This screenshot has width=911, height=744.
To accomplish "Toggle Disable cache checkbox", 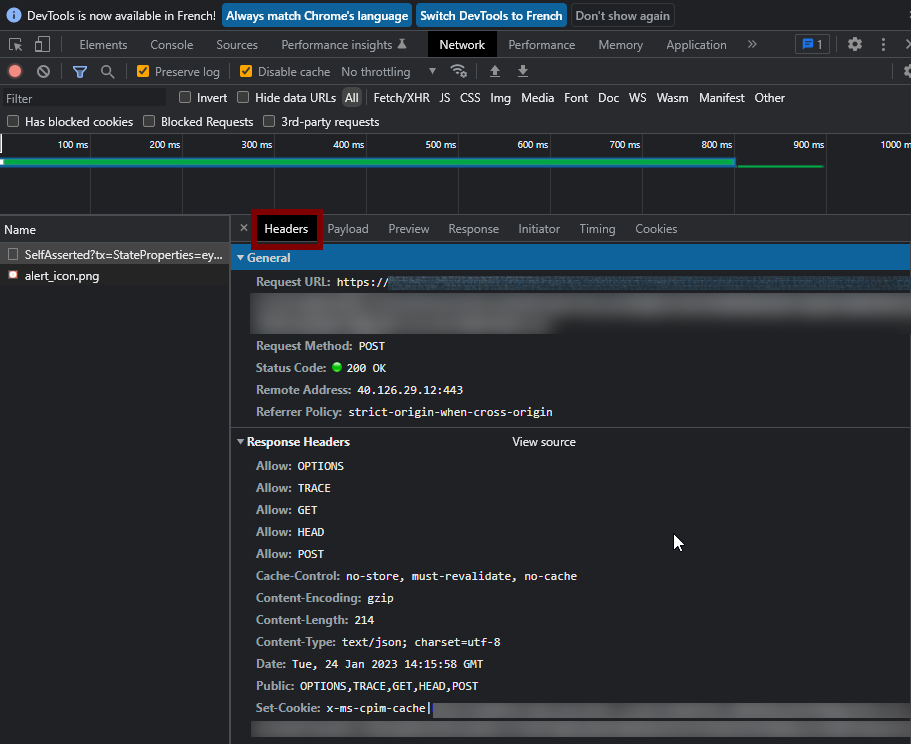I will point(246,71).
